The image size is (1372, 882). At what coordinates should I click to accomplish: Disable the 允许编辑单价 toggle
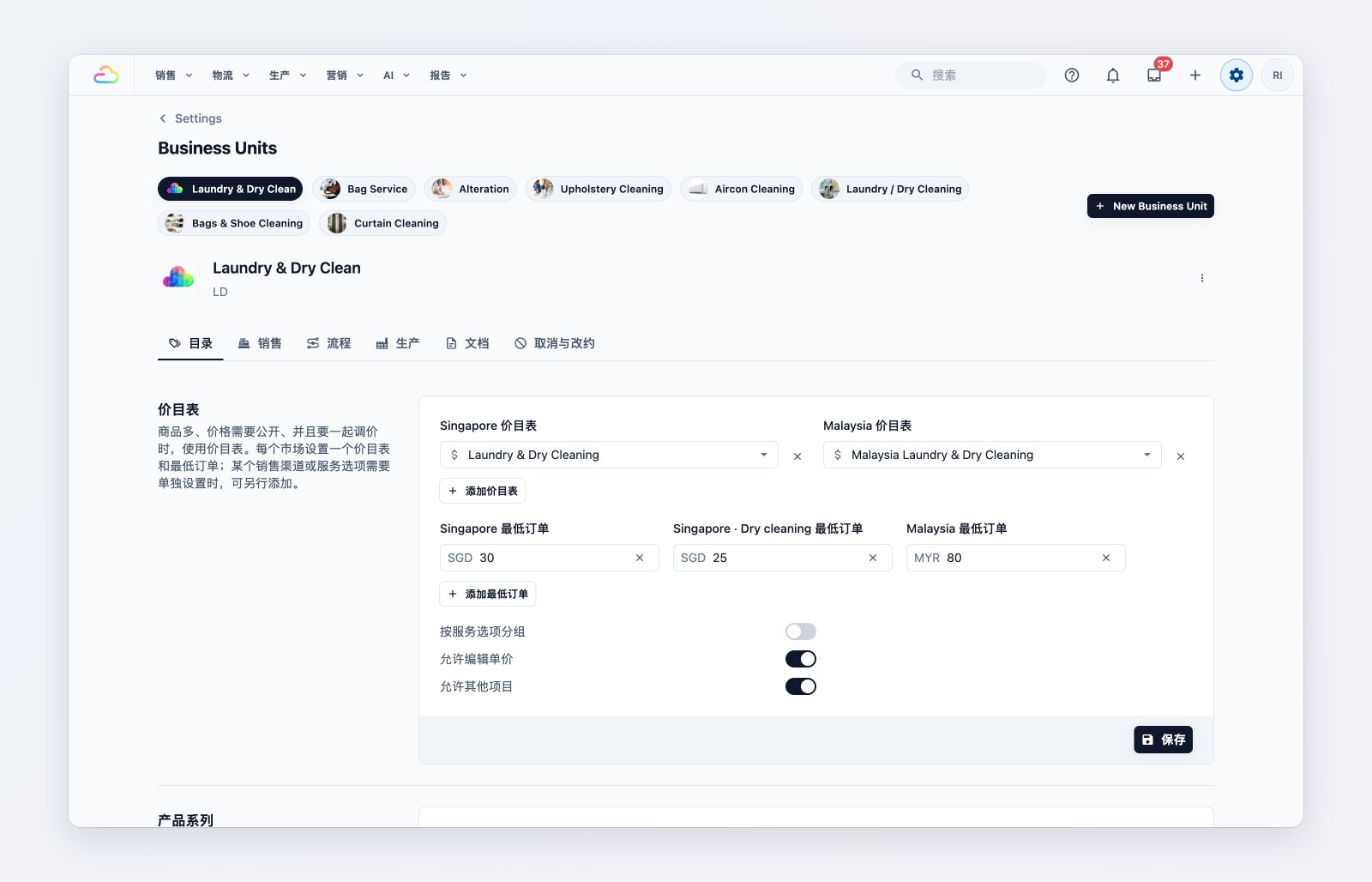(x=801, y=659)
